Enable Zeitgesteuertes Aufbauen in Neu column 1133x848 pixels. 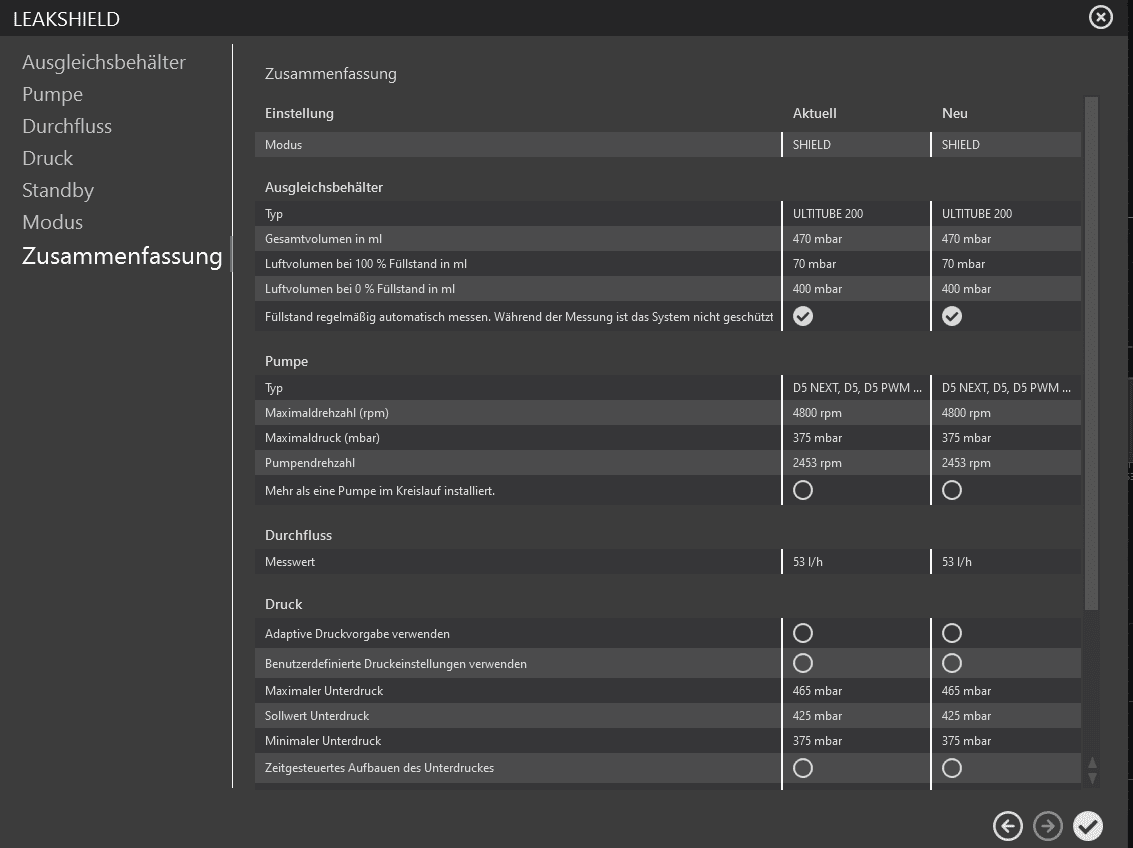(952, 768)
